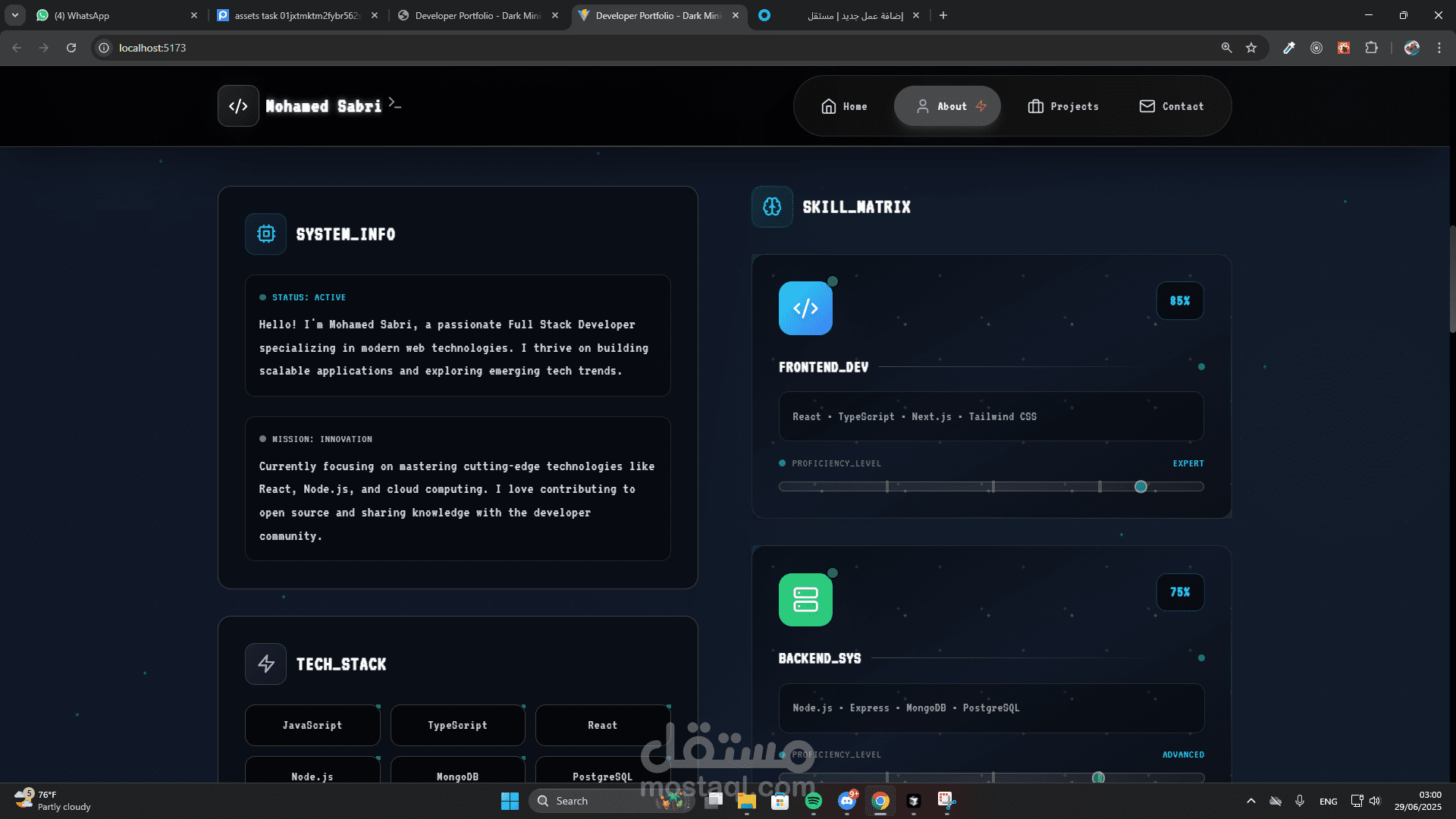Click the React tech stack chip
Viewport: 1456px width, 819px height.
click(x=603, y=726)
